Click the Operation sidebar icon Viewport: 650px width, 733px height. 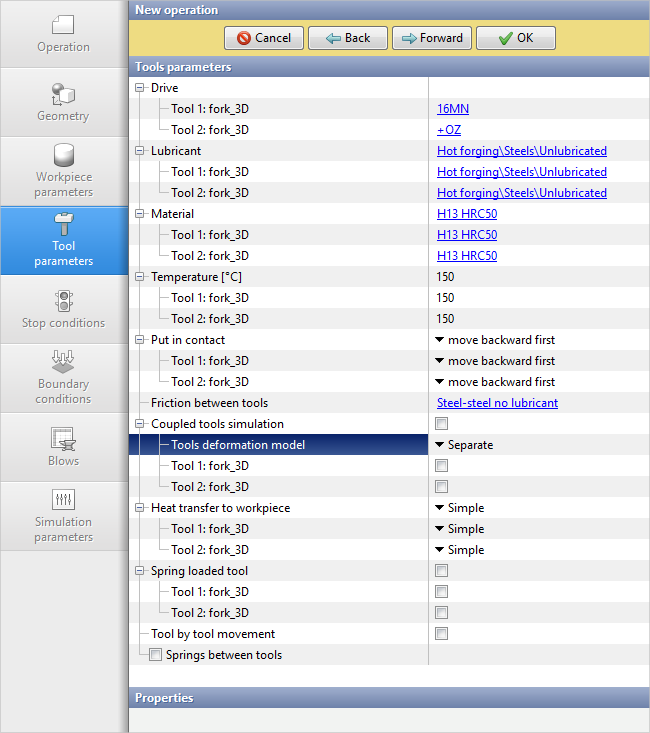(63, 24)
